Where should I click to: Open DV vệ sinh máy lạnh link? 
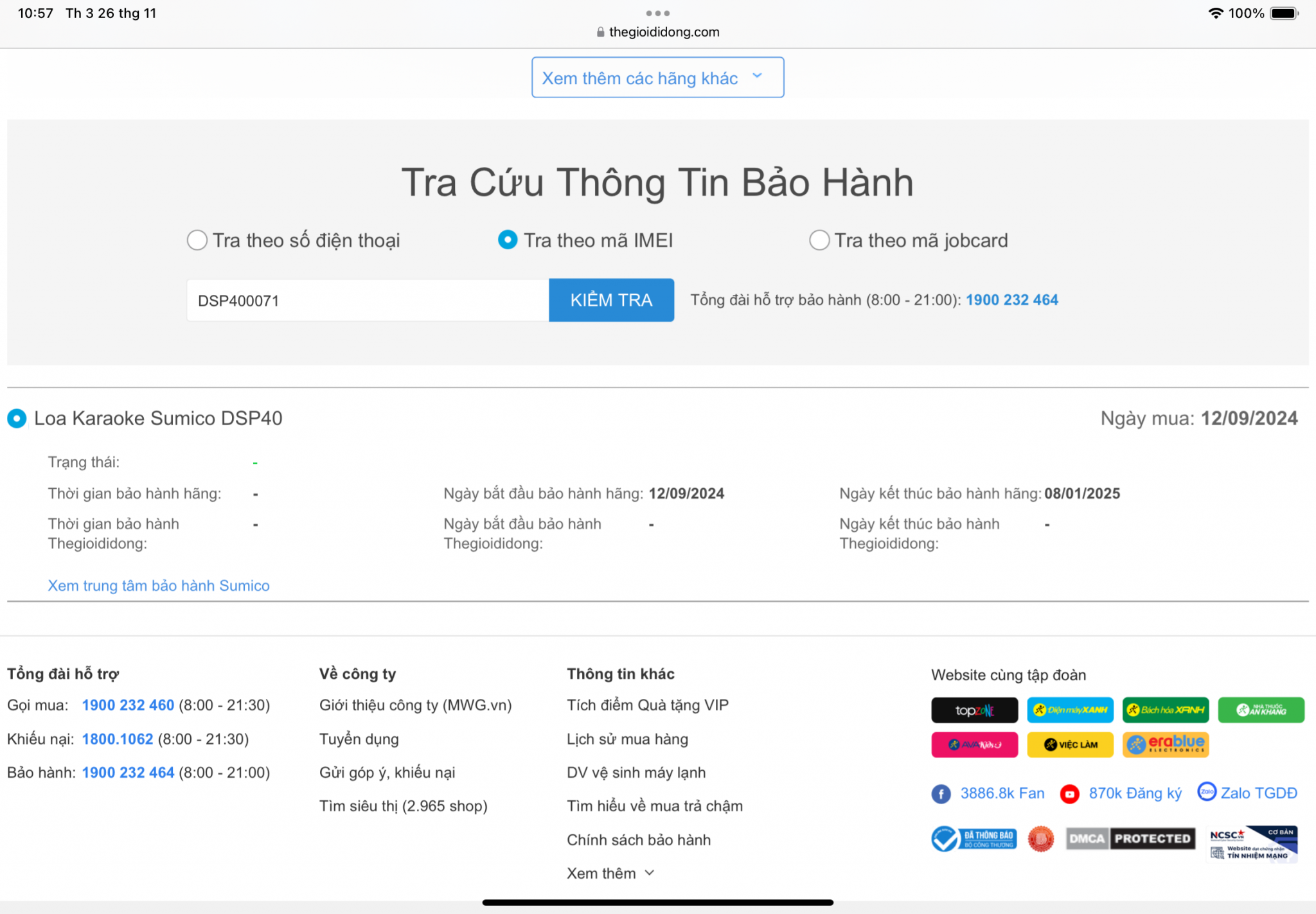636,773
